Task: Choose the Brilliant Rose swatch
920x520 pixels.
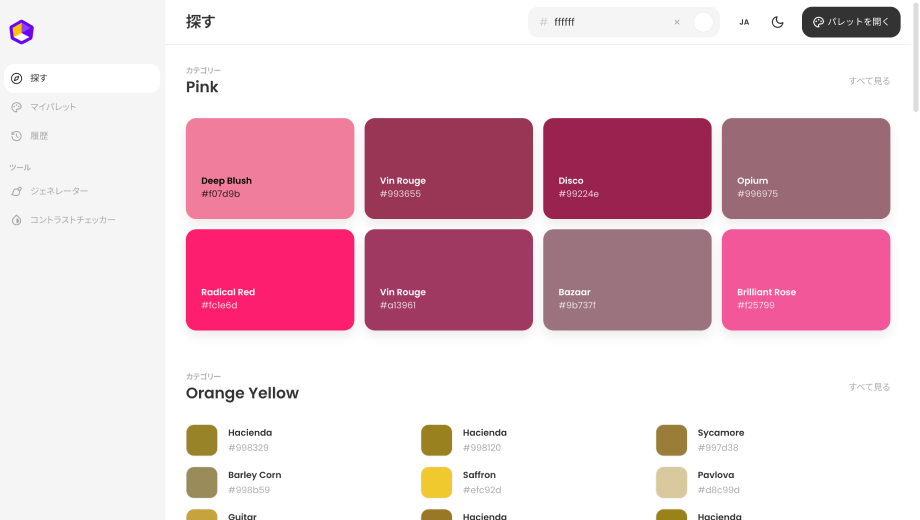Action: click(806, 280)
